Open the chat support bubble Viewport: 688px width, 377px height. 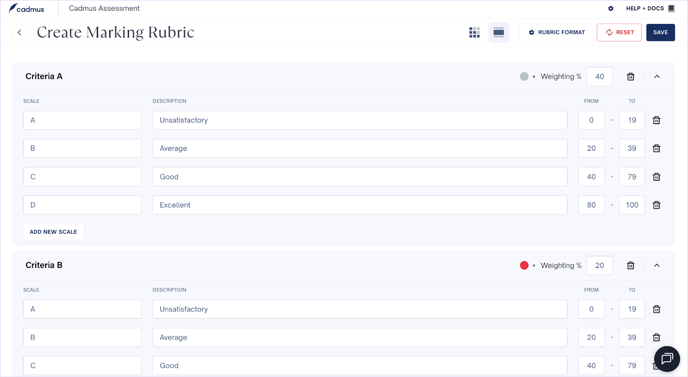pos(667,359)
